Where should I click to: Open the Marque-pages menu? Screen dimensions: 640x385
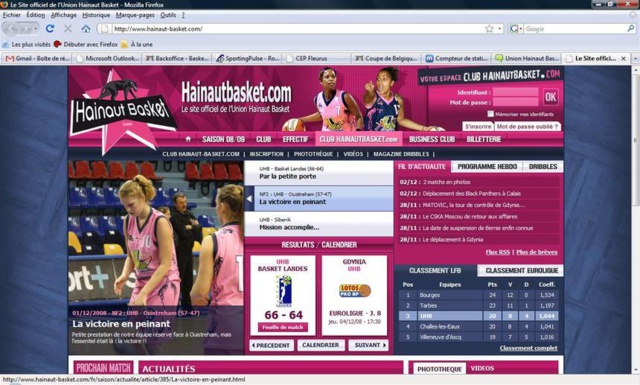click(x=135, y=15)
